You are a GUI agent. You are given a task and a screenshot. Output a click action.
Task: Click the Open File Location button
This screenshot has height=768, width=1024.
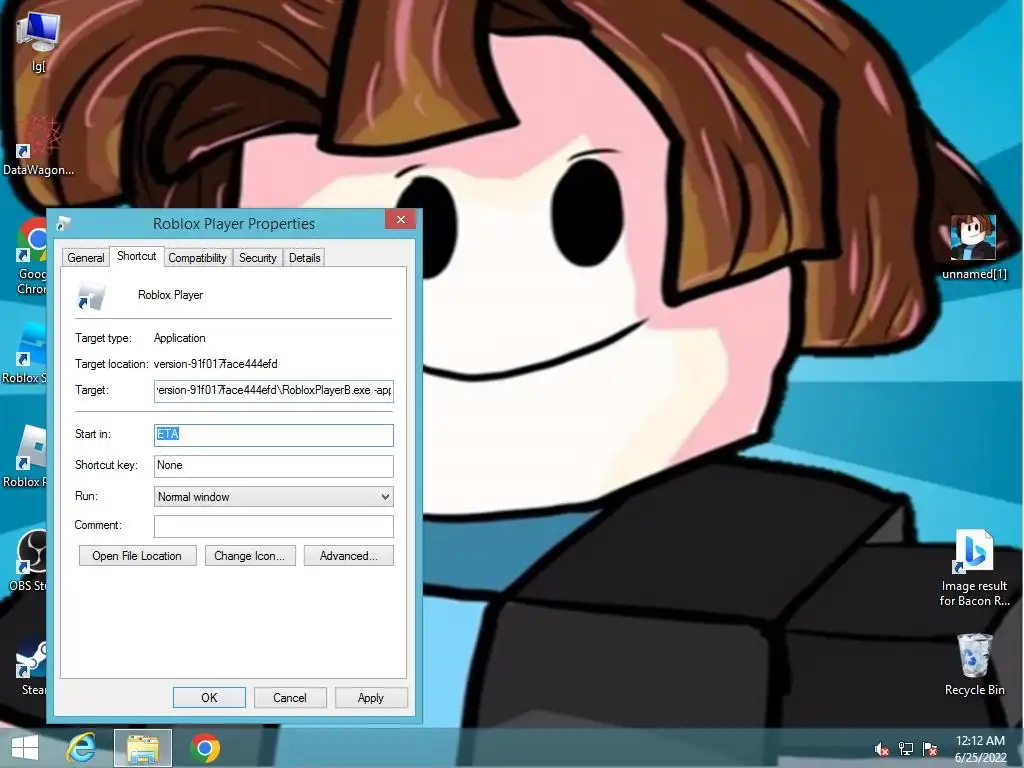pos(137,556)
